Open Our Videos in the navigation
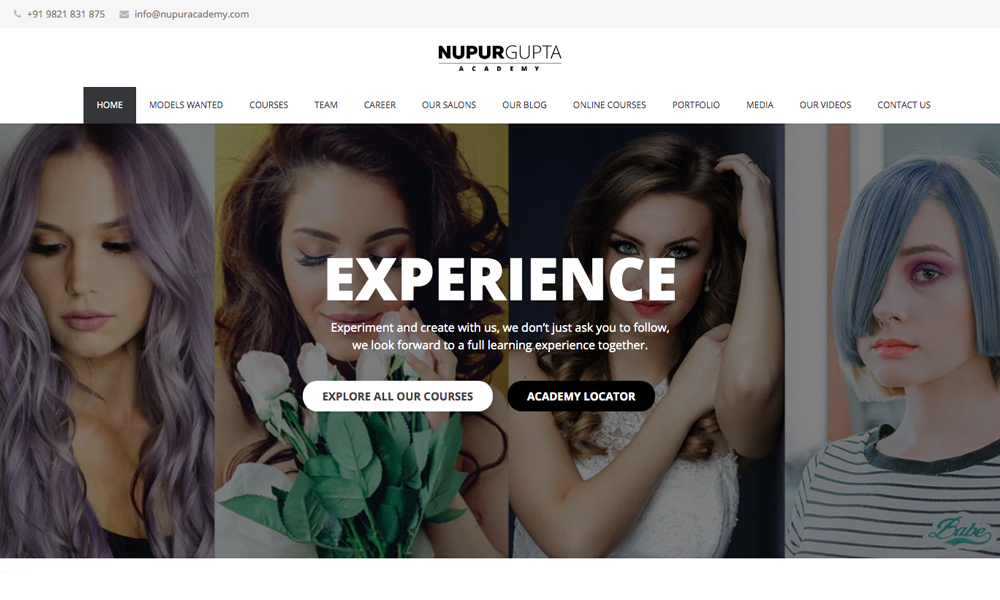The height and width of the screenshot is (600, 1000). click(825, 105)
